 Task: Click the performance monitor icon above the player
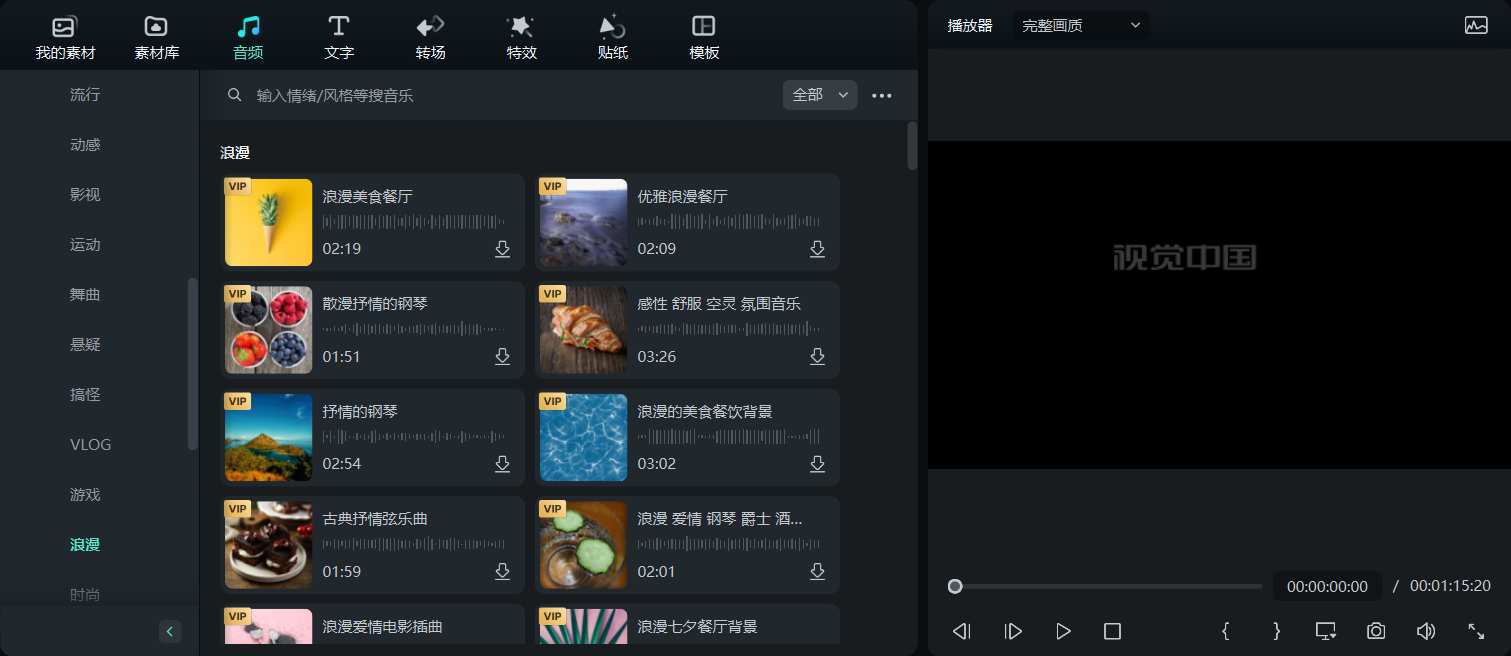[1476, 24]
